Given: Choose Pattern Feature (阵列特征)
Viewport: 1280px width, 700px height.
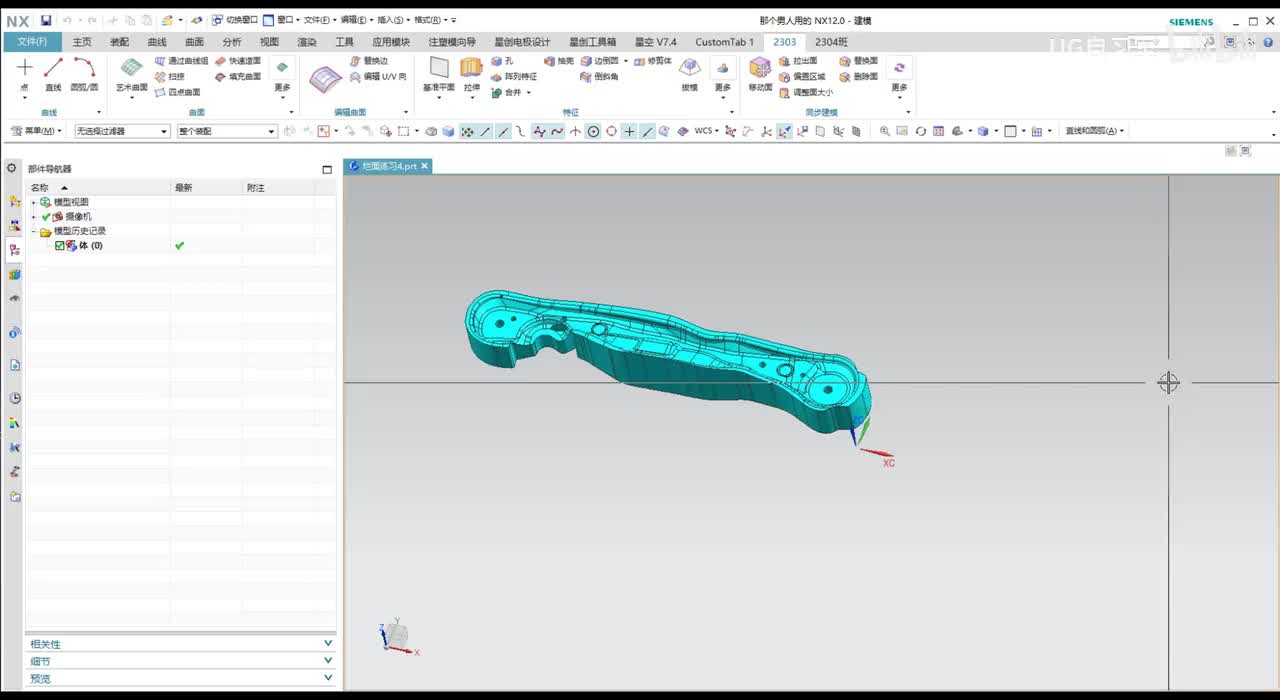Looking at the screenshot, I should coord(514,76).
